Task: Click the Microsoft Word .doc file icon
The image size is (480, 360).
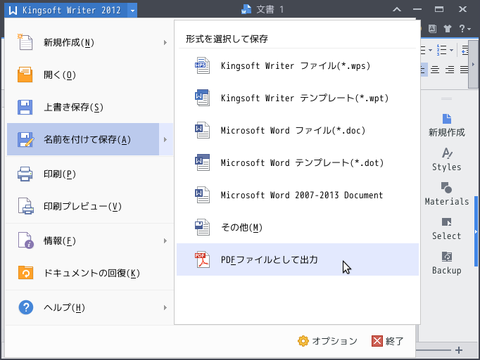Action: (x=202, y=130)
